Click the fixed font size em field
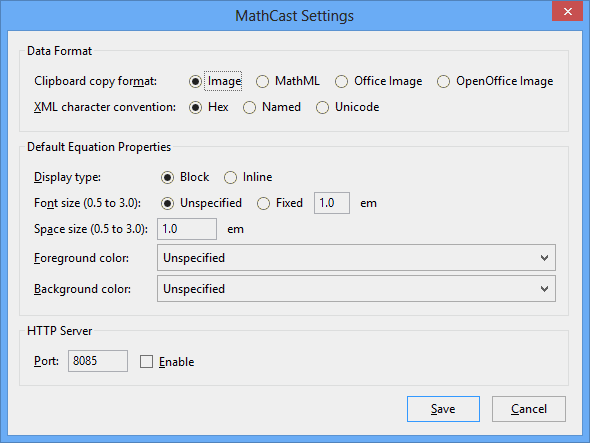This screenshot has width=590, height=443. click(x=332, y=203)
